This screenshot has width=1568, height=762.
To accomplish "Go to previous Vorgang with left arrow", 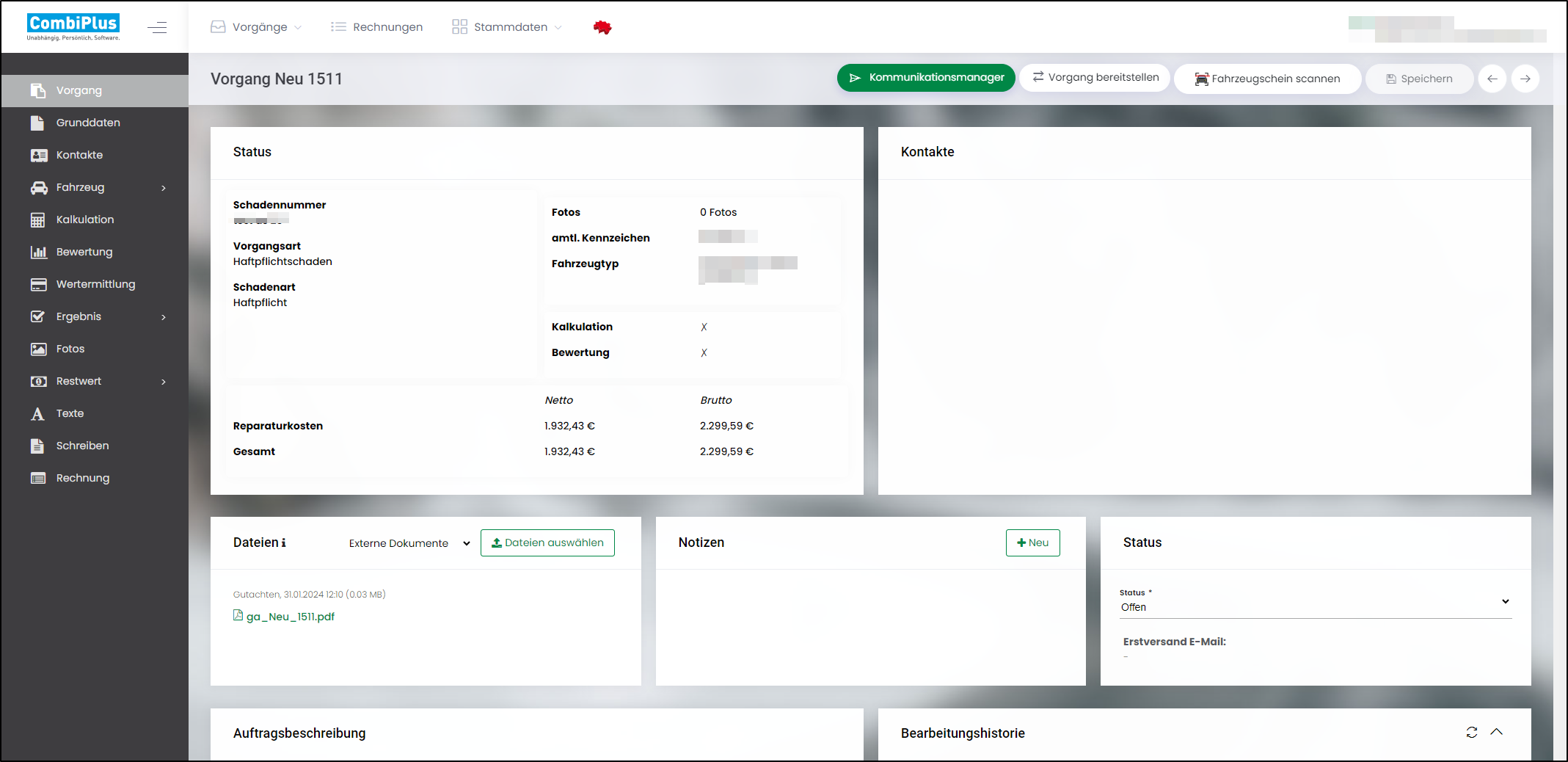I will [x=1492, y=79].
